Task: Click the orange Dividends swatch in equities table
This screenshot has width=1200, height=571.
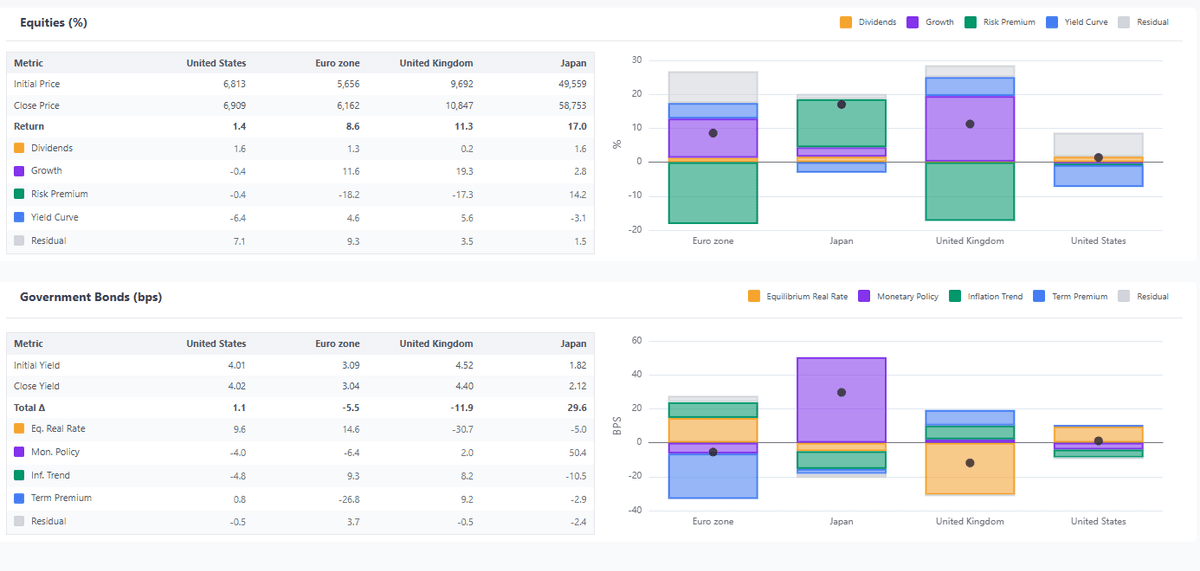Action: point(20,148)
